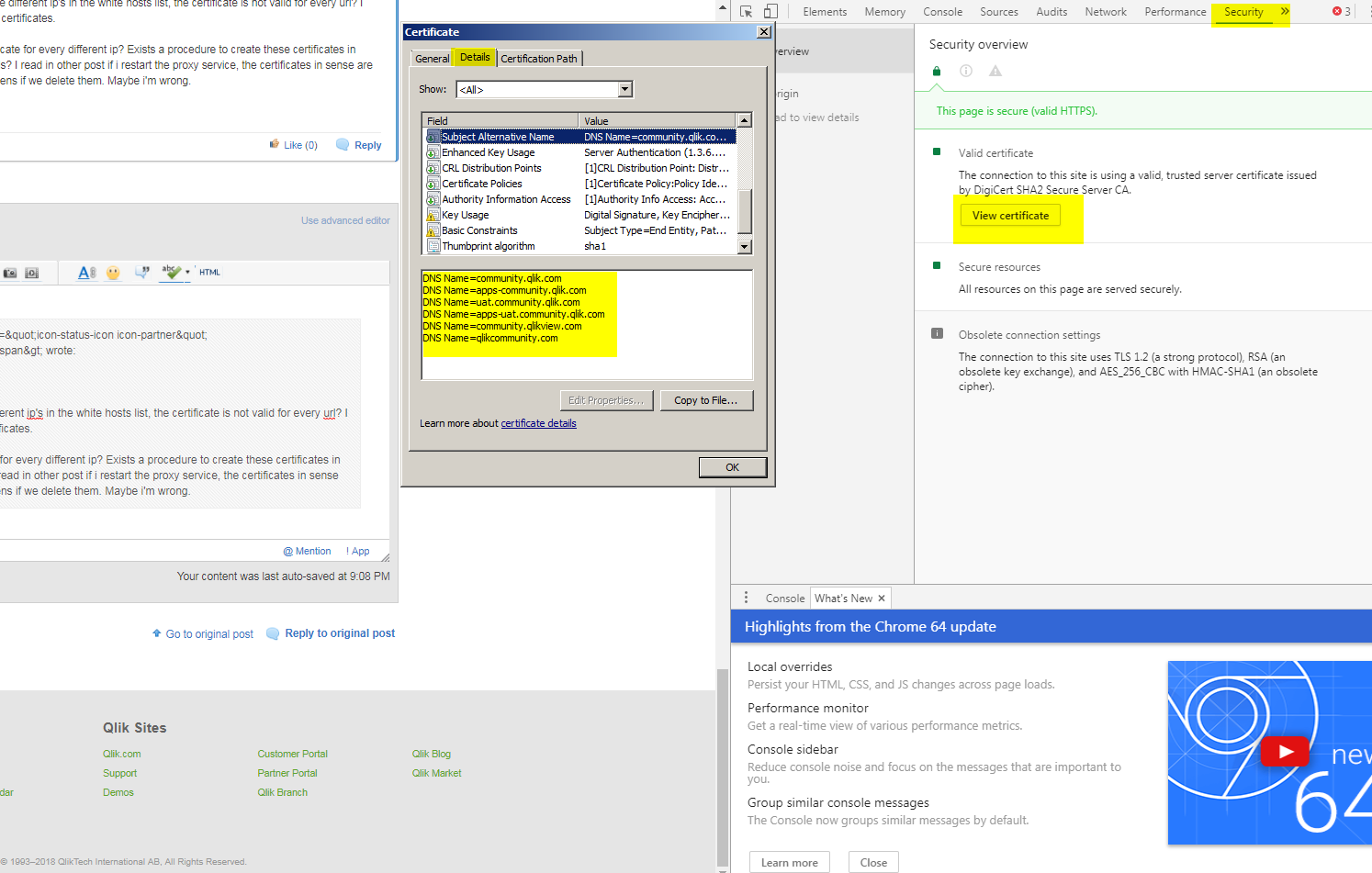Select the Authority Information Access field row
Screen dimensions: 1372x873
coord(581,199)
